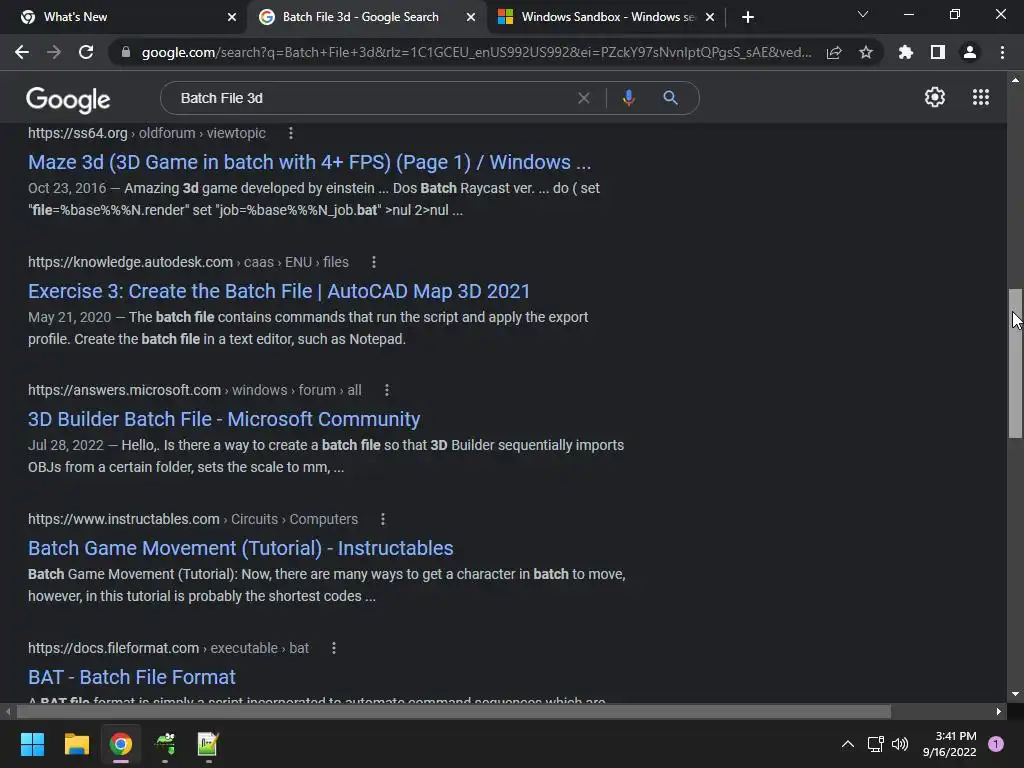Screen dimensions: 1024x768
Task: Open the Chrome profile avatar menu
Action: click(x=970, y=52)
